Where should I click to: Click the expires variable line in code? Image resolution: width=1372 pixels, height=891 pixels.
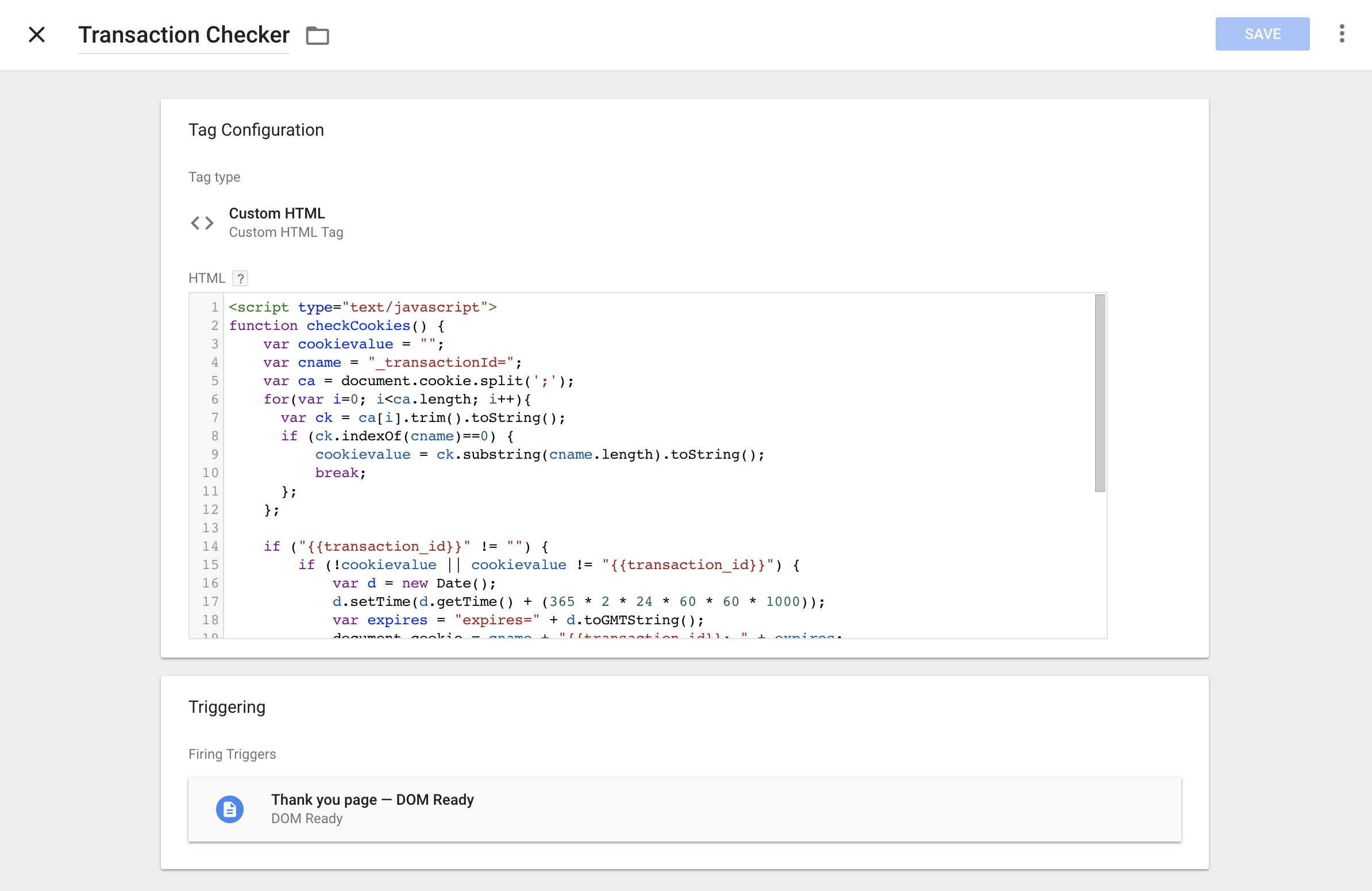click(x=518, y=620)
